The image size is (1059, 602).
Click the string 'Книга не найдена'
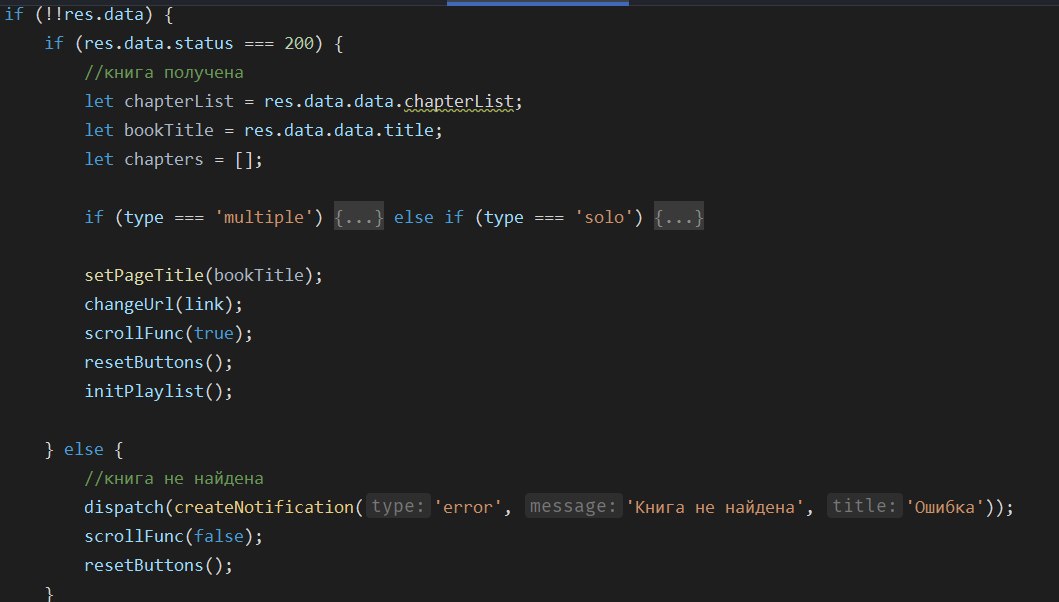click(x=715, y=507)
